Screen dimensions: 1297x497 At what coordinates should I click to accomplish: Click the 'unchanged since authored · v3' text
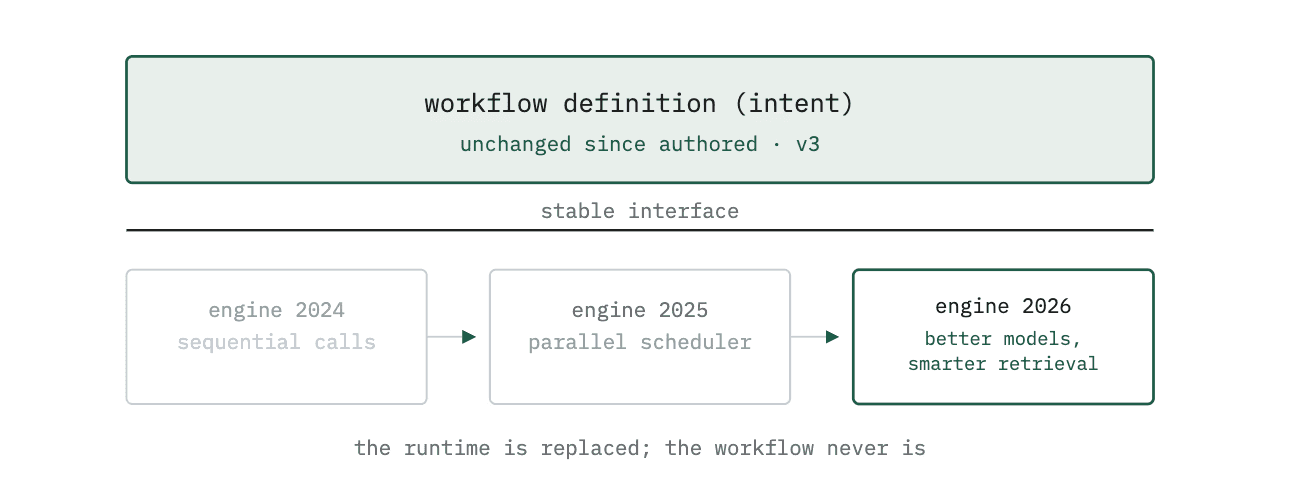coord(640,144)
